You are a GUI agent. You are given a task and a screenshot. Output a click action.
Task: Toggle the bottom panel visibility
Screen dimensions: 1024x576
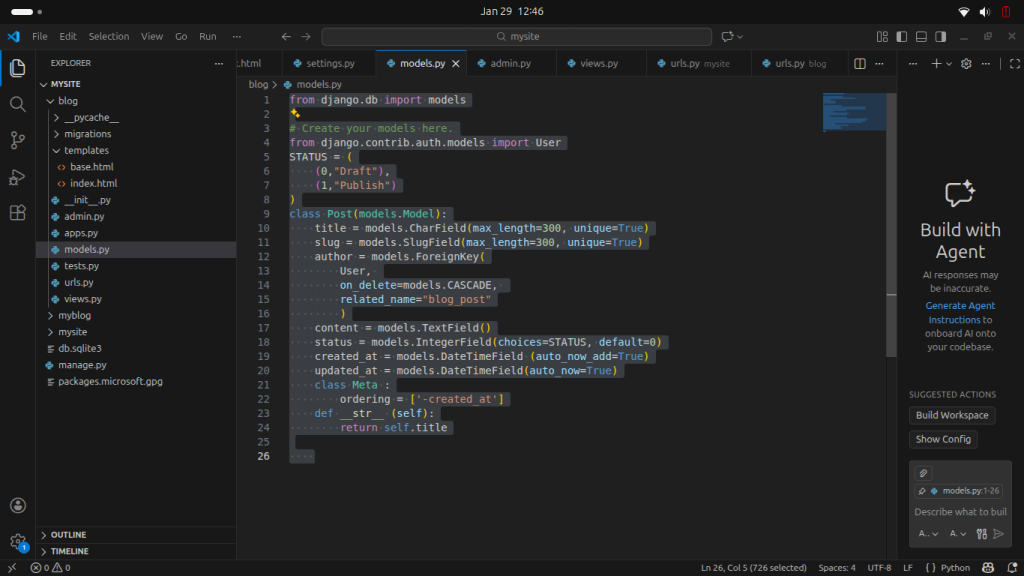[922, 37]
